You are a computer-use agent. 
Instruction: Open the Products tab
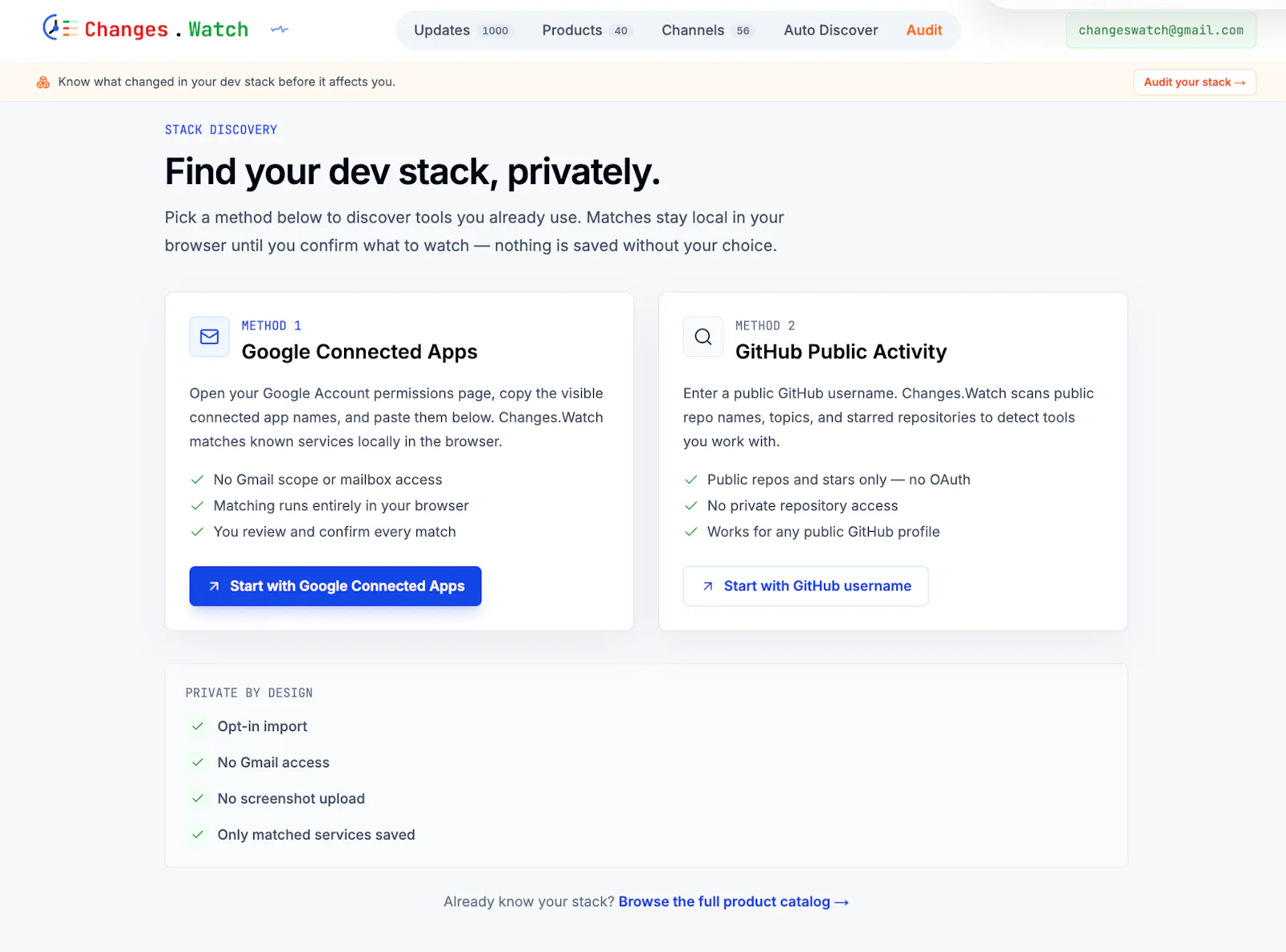[588, 31]
